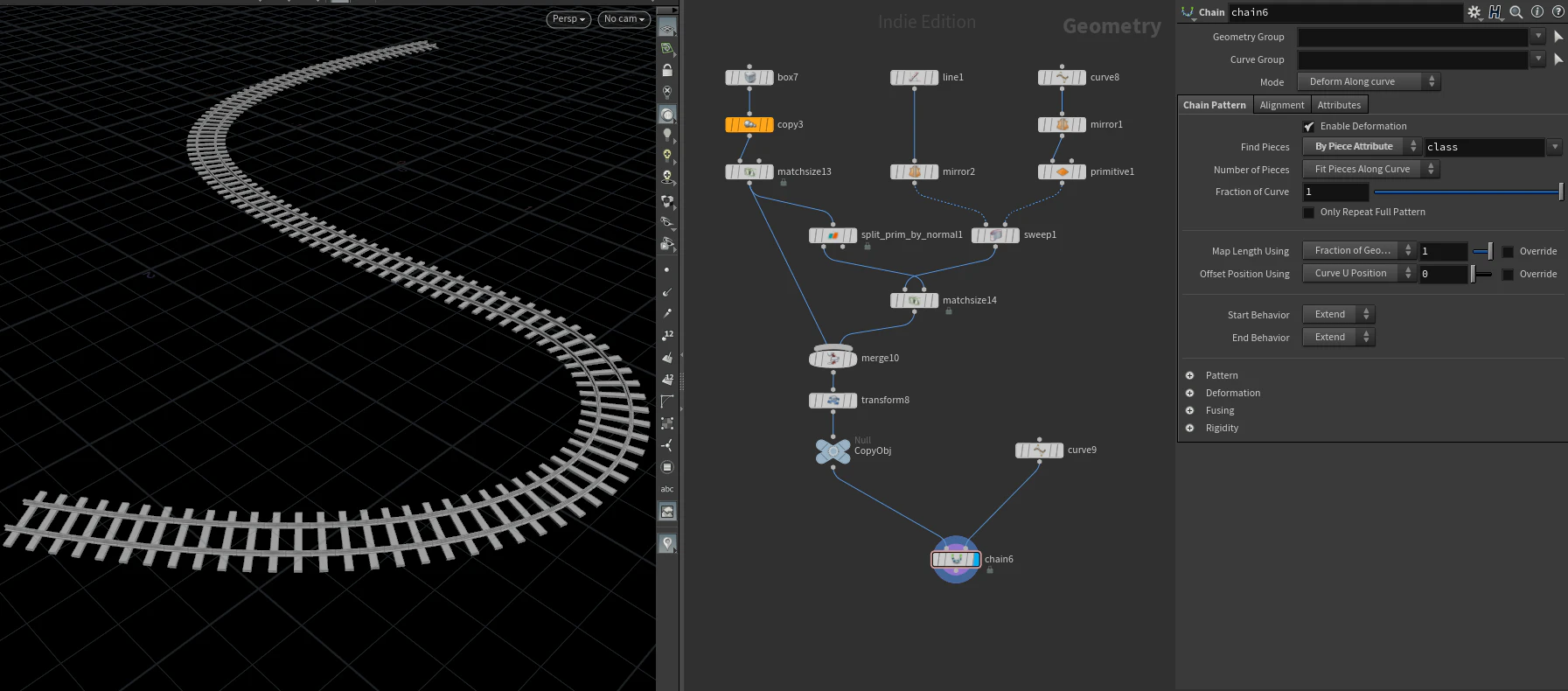Click the sweep1 node

[x=995, y=234]
